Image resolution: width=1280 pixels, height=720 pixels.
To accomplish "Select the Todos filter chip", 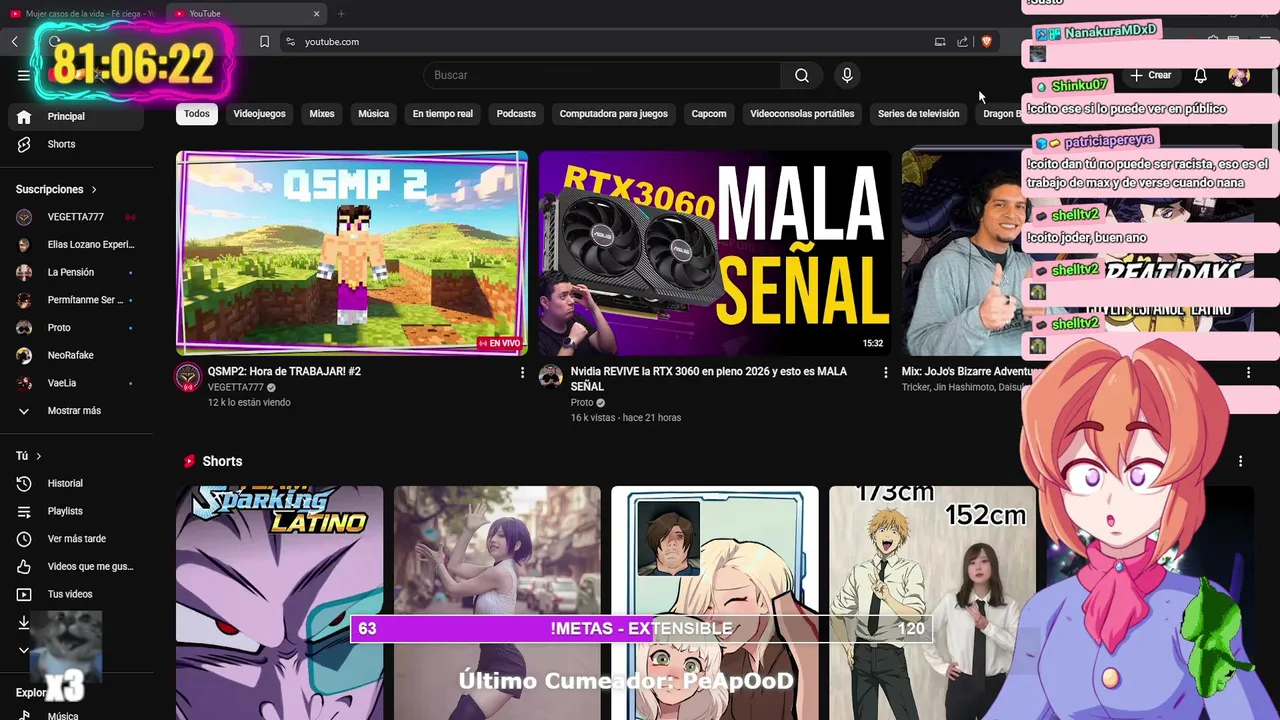I will [197, 114].
